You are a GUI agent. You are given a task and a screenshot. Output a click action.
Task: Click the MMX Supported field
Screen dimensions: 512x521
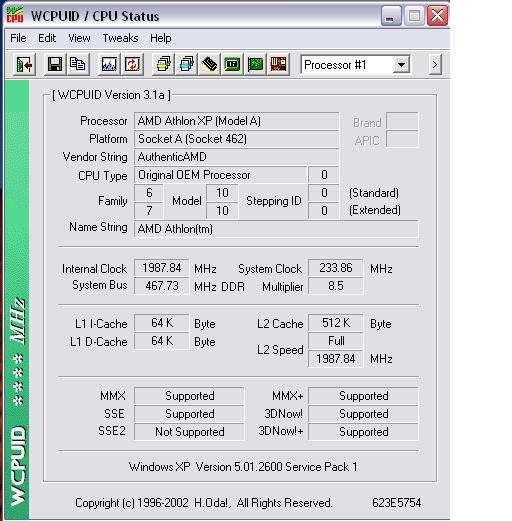[x=189, y=396]
